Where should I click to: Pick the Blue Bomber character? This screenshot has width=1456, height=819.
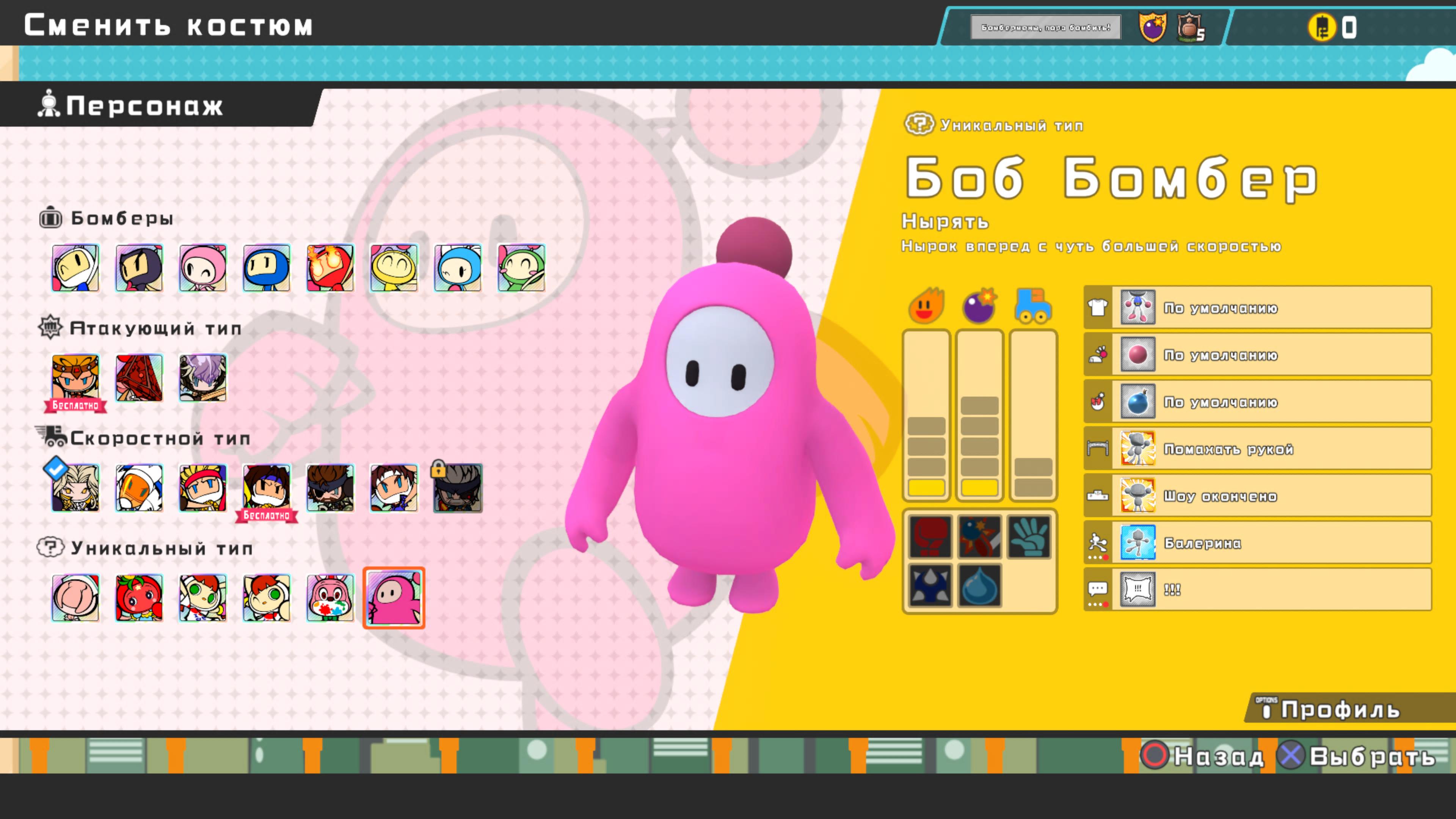click(266, 267)
